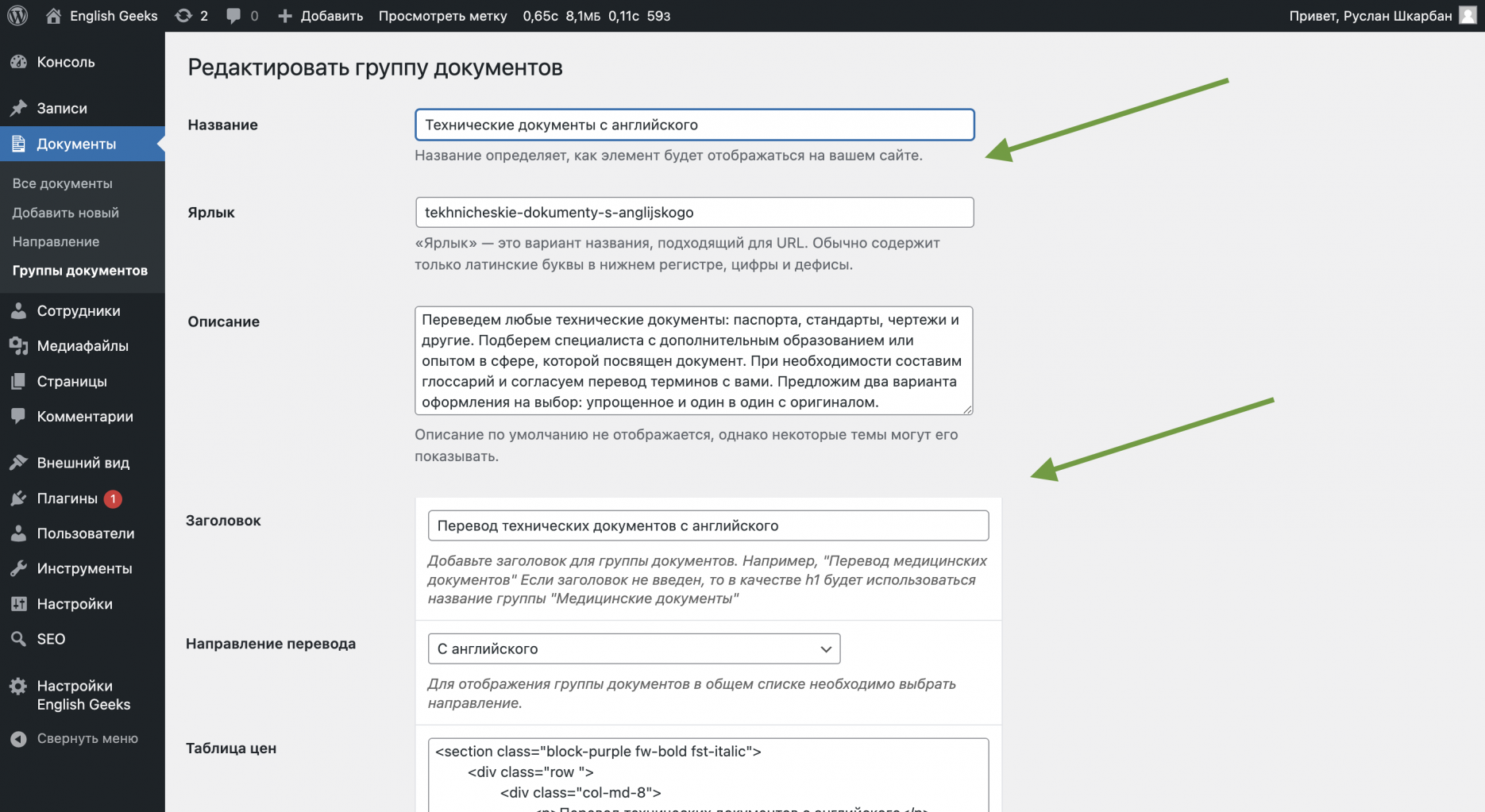Click the Страницы pages icon
Image resolution: width=1485 pixels, height=812 pixels.
(x=18, y=381)
